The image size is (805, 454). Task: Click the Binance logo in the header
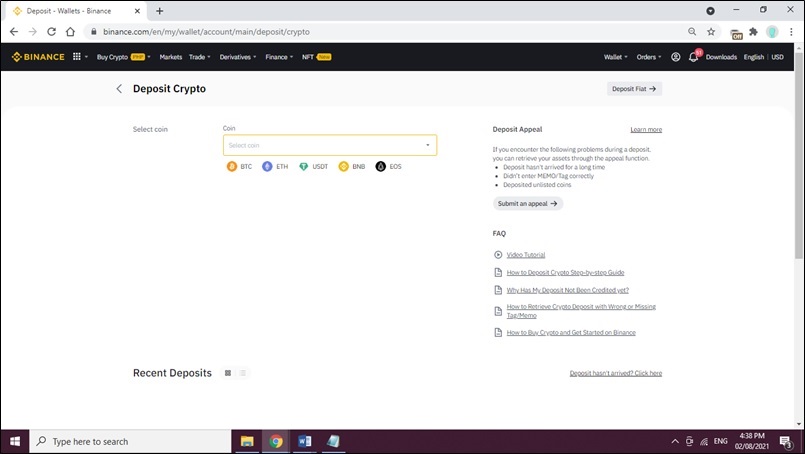pos(38,57)
